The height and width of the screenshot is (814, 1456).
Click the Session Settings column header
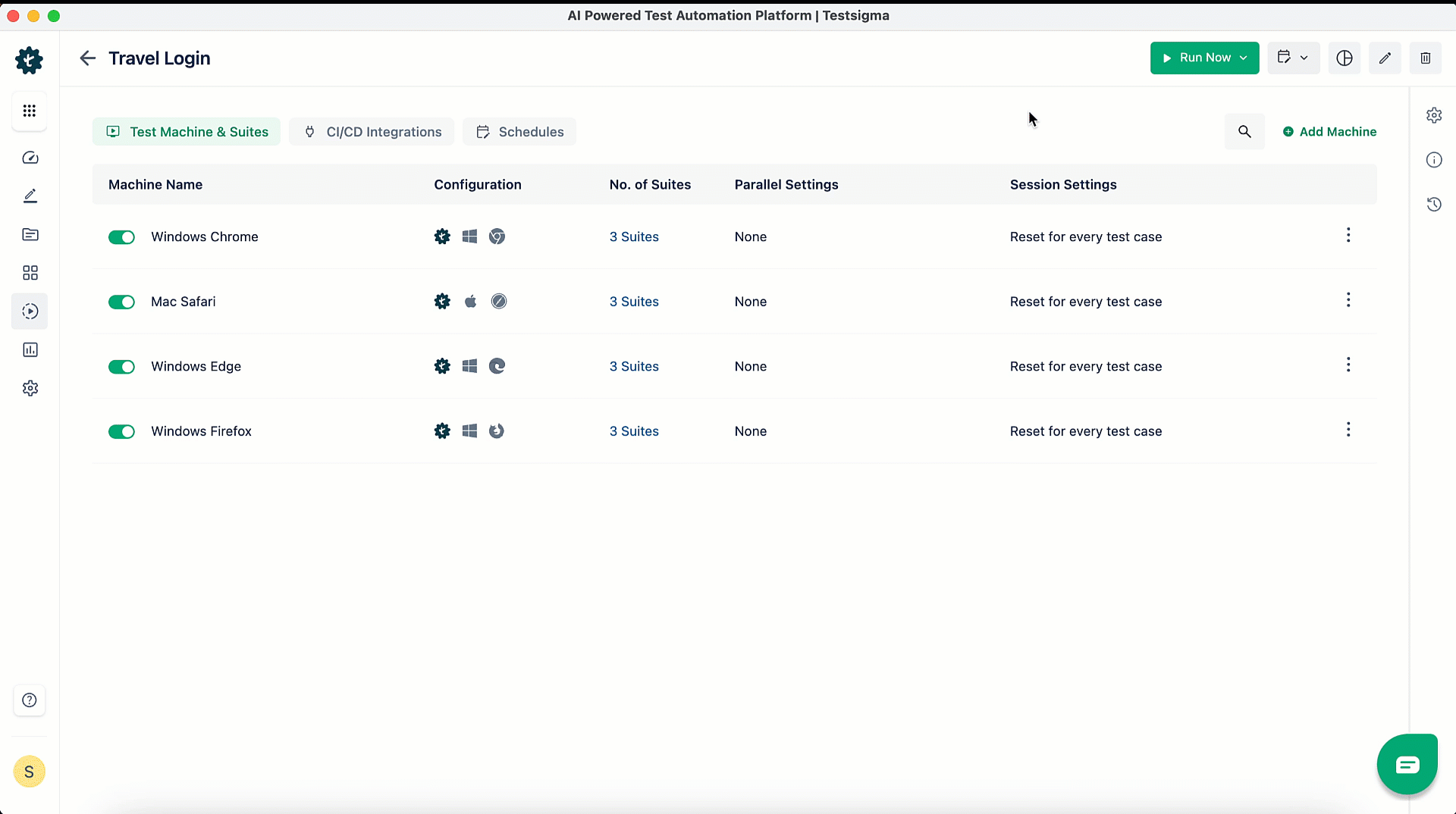(1063, 184)
